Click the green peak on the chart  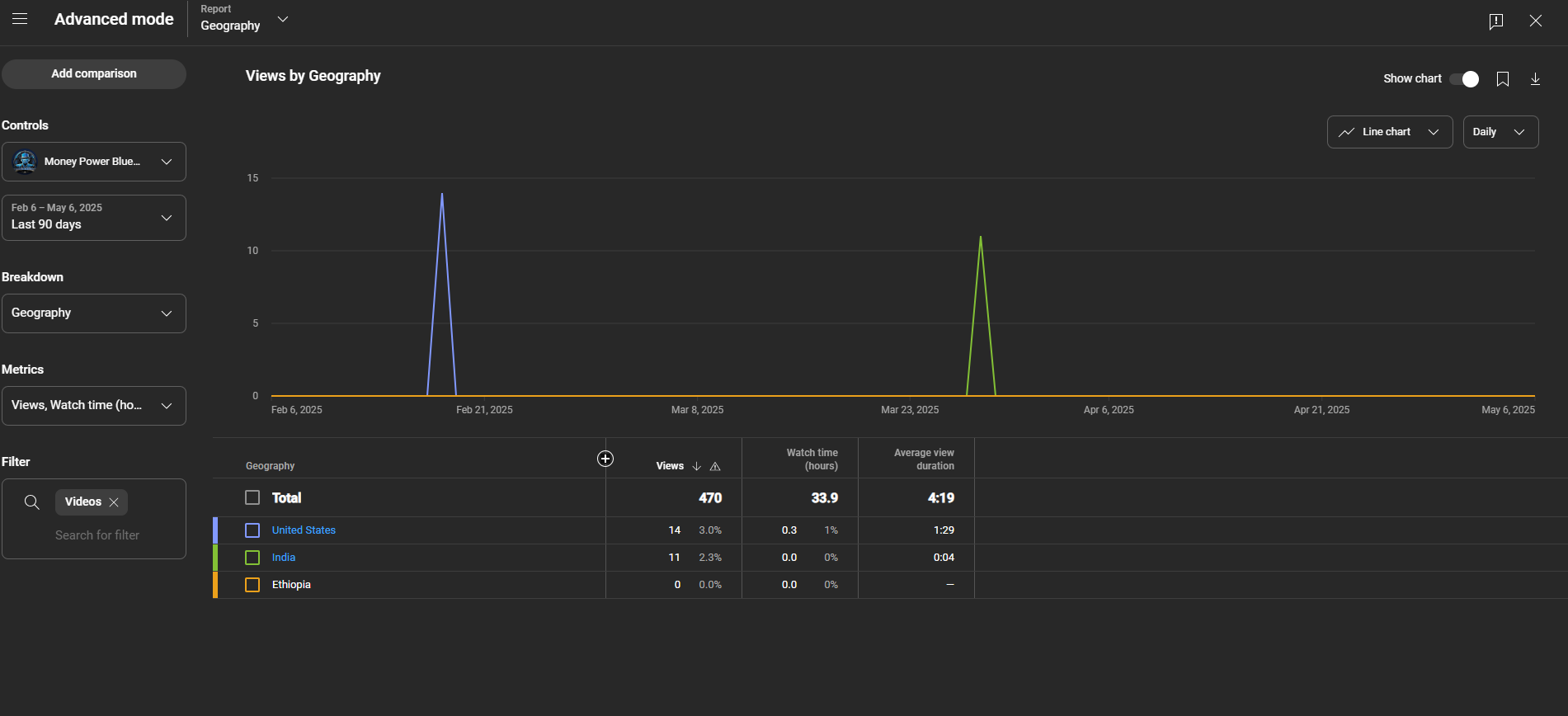point(981,238)
